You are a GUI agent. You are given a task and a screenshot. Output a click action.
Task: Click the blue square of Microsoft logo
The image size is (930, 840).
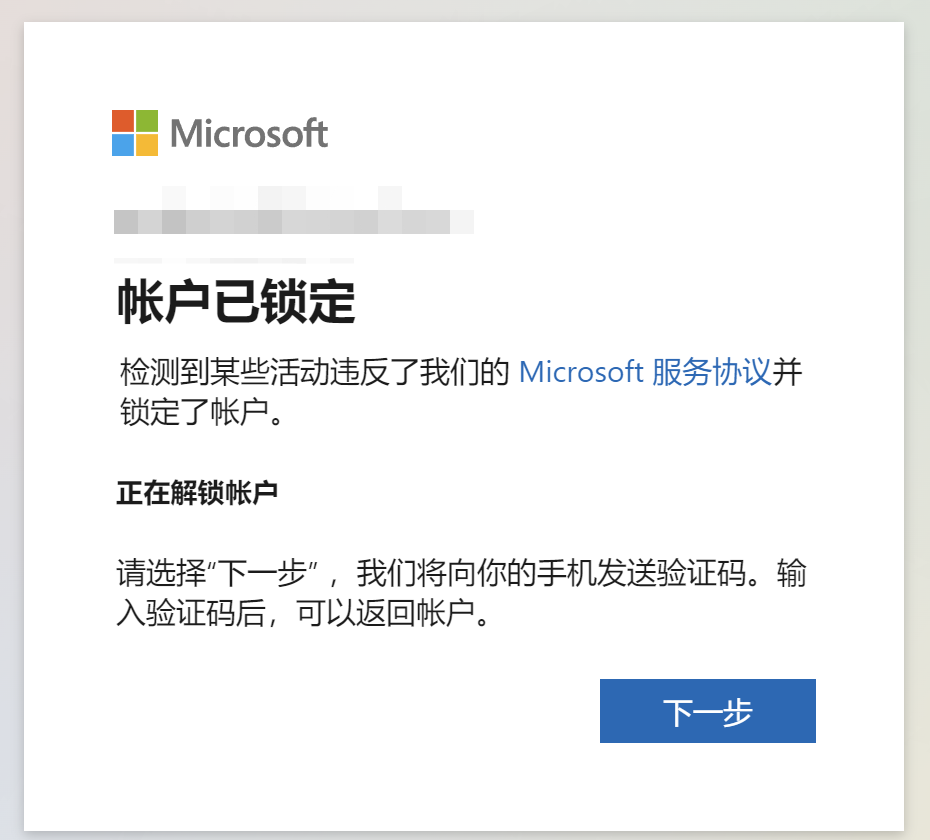pos(123,145)
